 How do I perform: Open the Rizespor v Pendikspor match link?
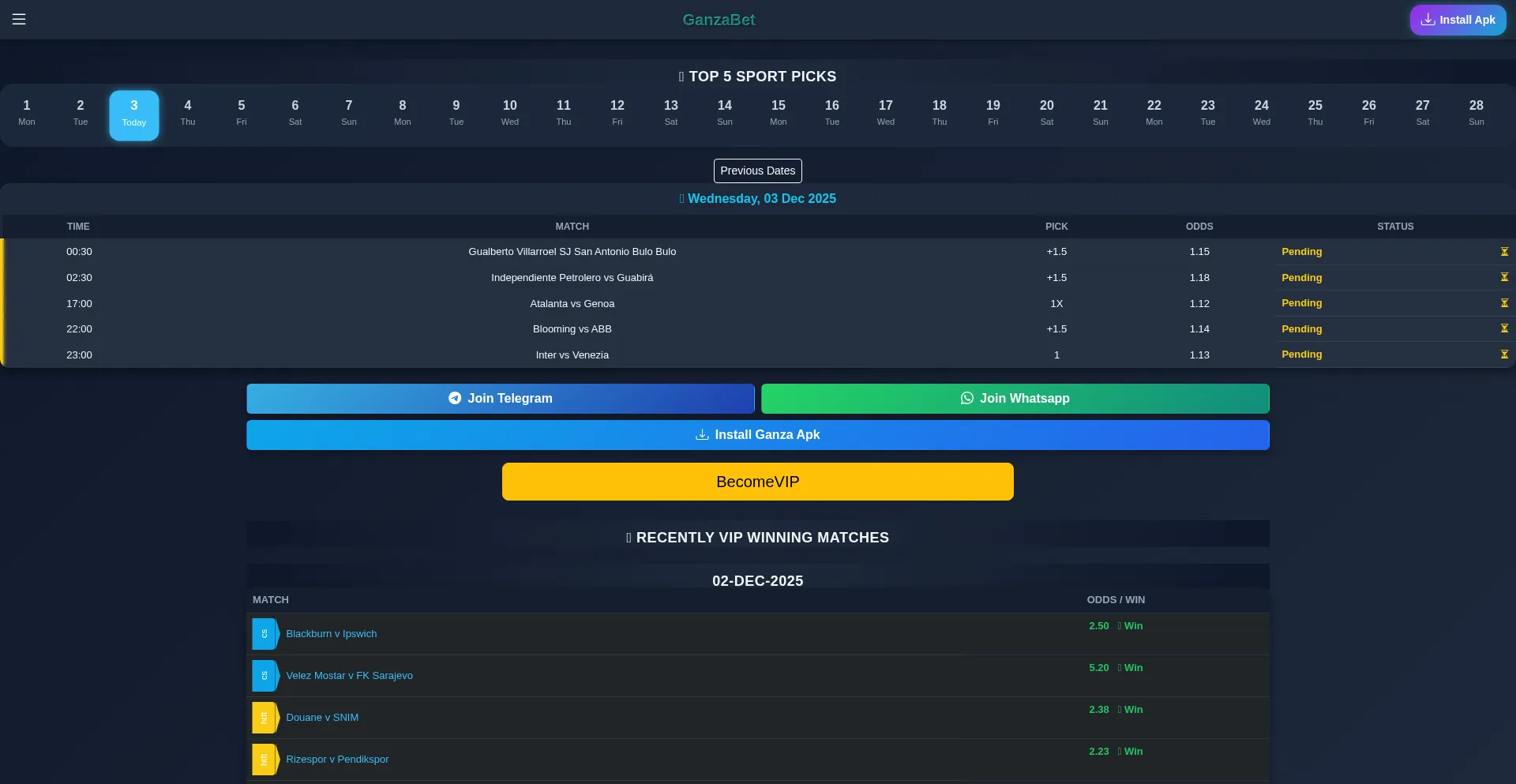point(337,760)
